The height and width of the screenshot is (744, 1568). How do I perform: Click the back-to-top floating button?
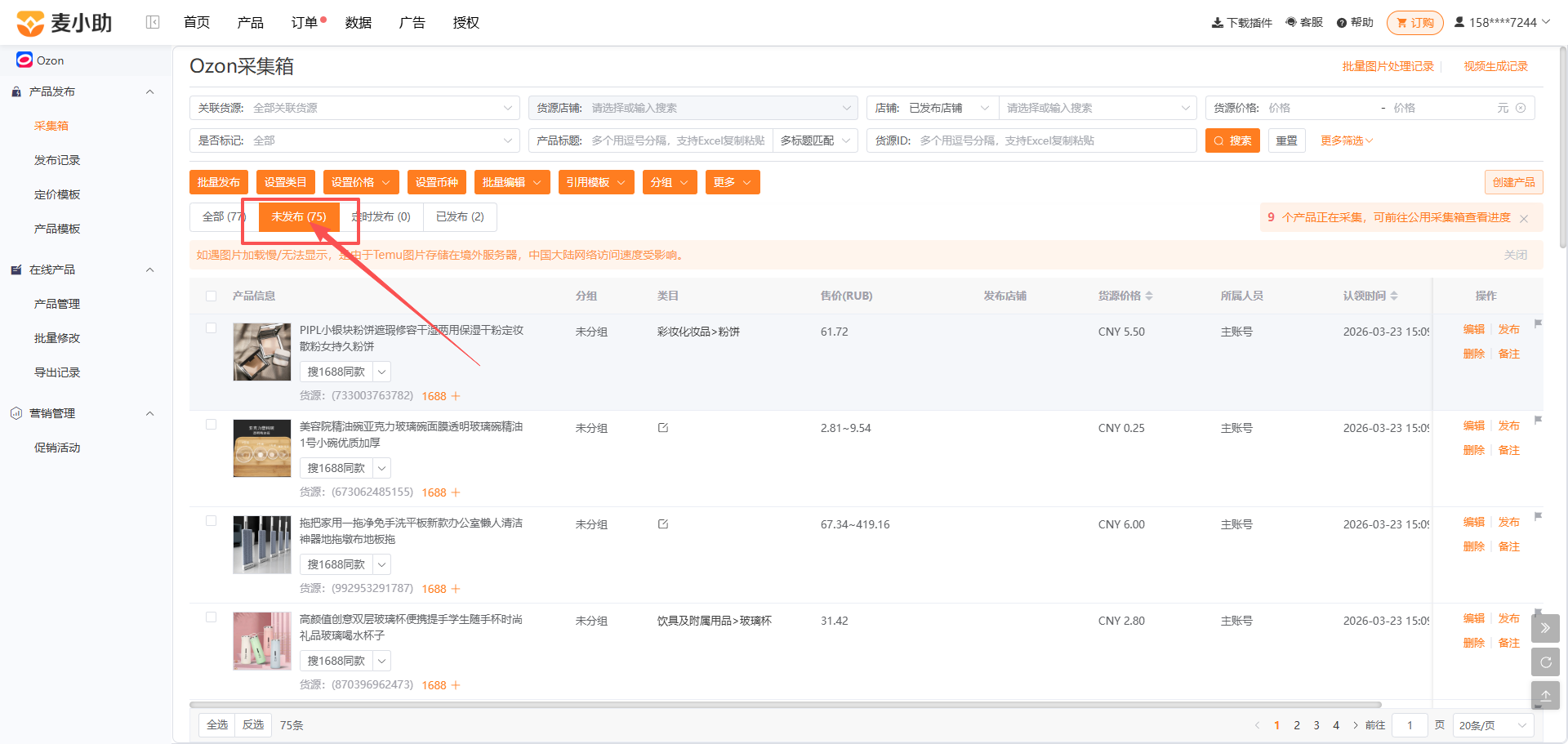(1545, 696)
